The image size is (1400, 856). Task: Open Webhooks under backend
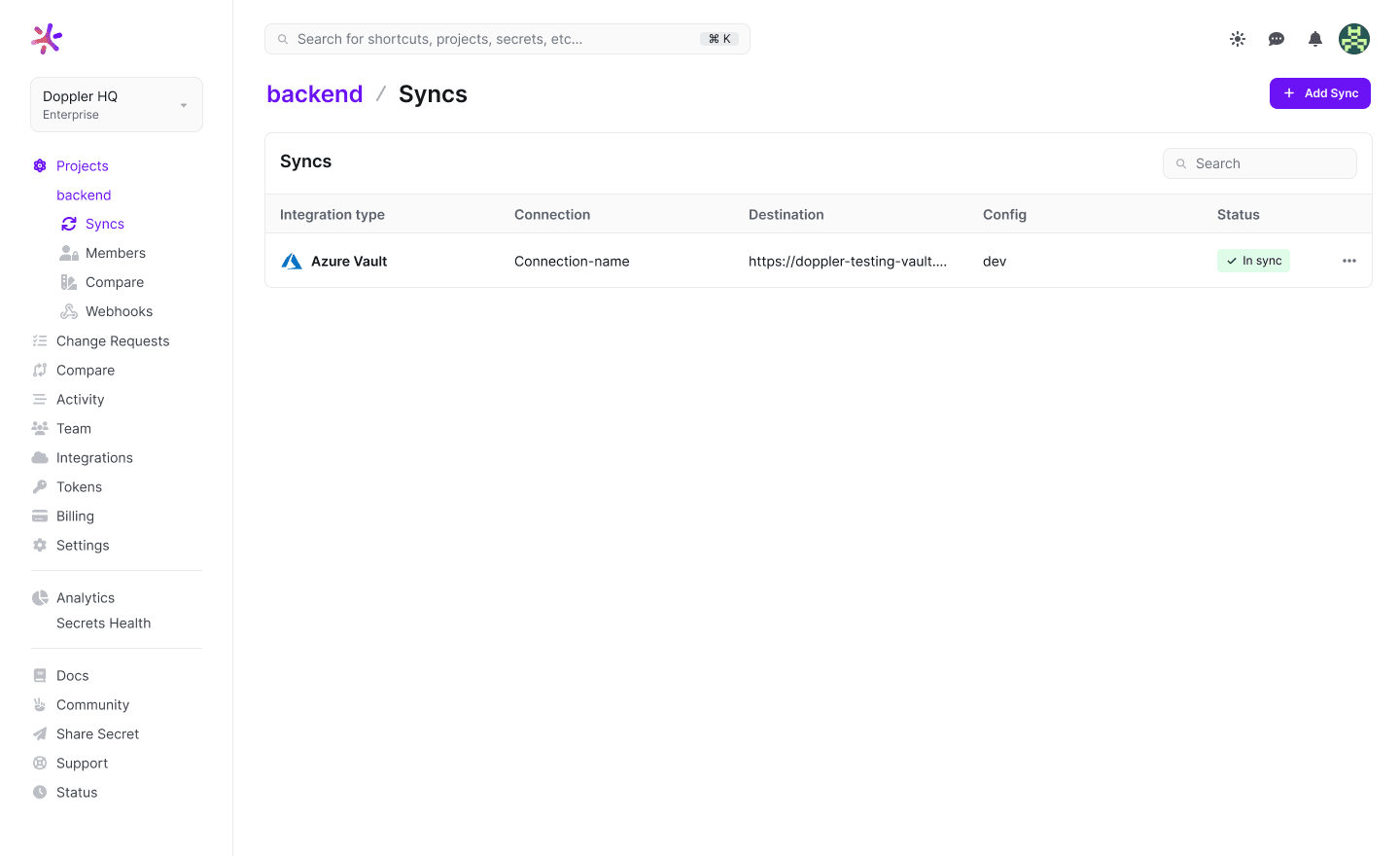coord(119,312)
